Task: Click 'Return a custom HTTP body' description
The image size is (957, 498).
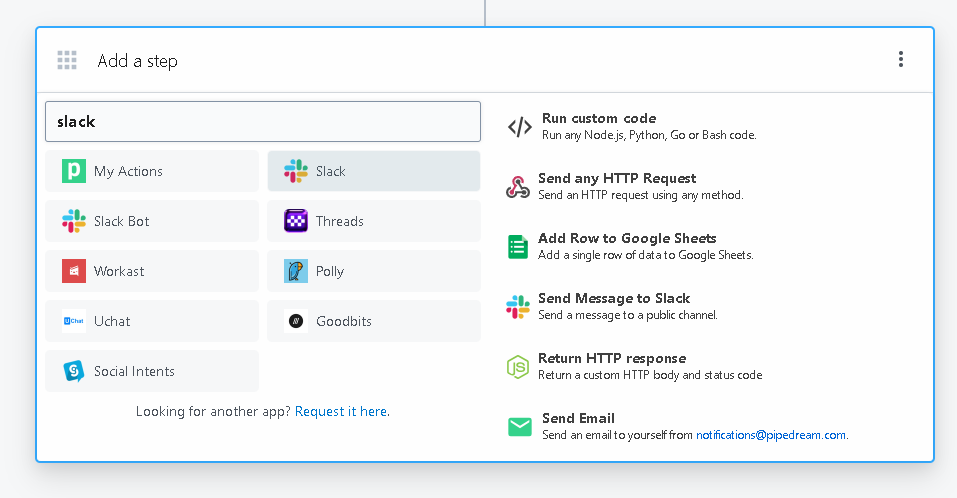Action: 650,375
